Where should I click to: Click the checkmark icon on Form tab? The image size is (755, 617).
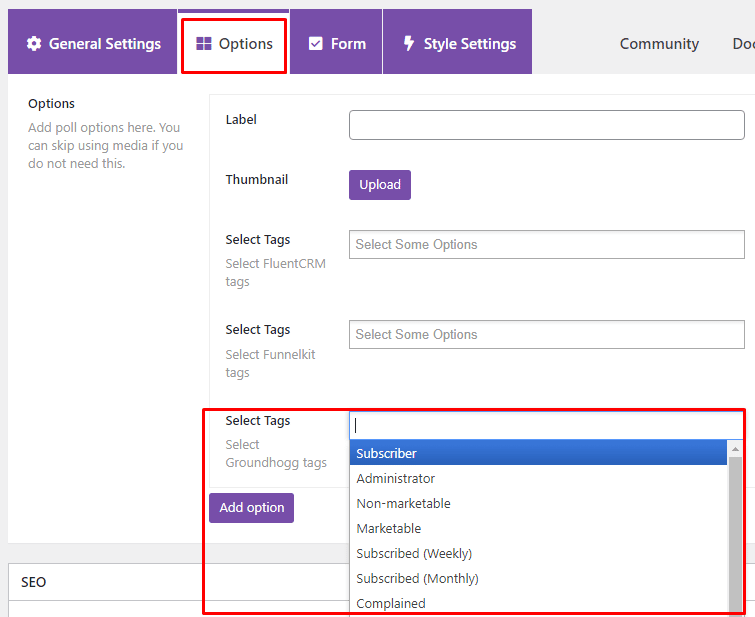coord(315,44)
